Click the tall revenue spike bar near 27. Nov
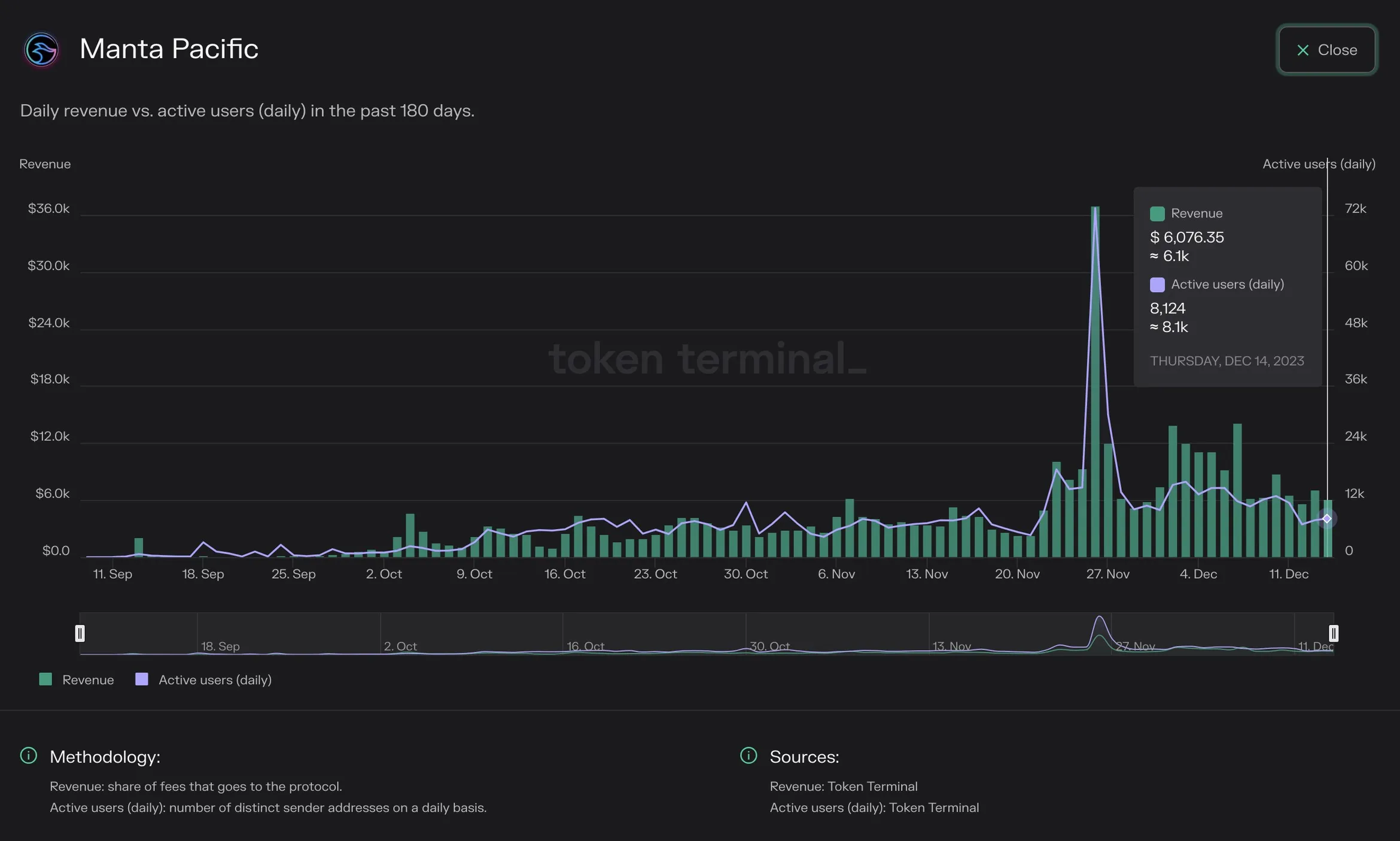Screen dimensions: 1400x841 1095,382
